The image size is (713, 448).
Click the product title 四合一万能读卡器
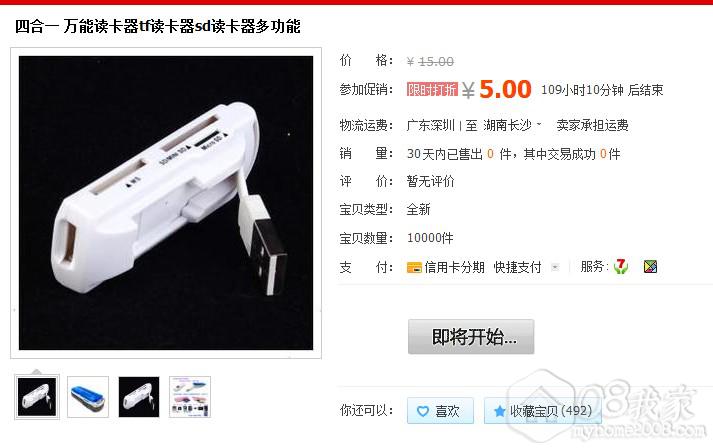[158, 26]
